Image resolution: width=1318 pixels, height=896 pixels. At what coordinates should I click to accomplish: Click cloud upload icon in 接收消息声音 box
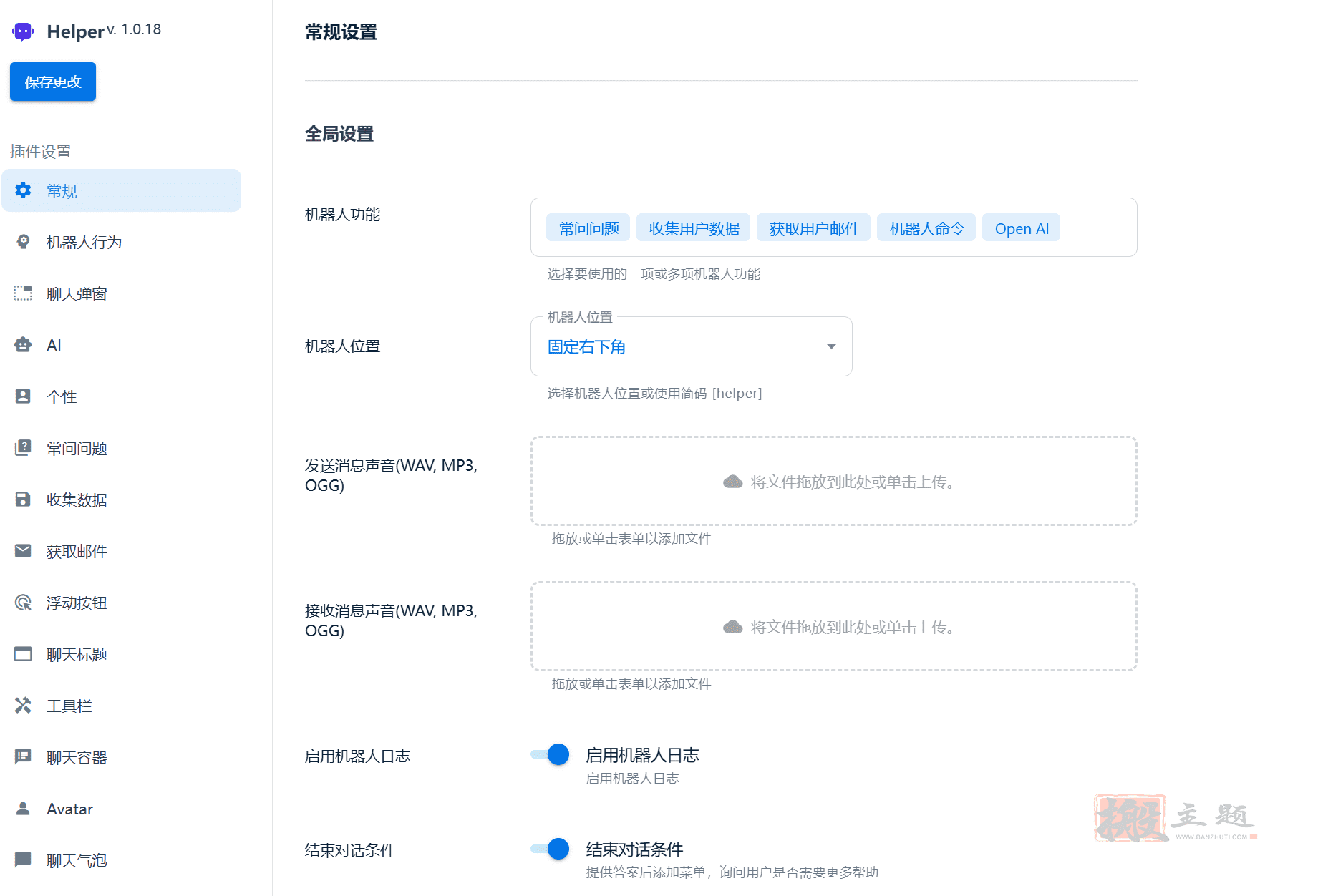[732, 627]
